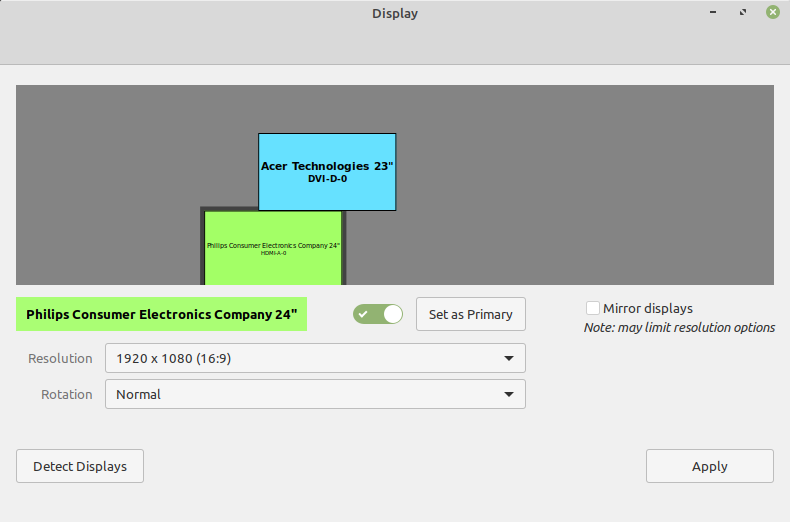Open the Resolution dropdown
This screenshot has width=790, height=522.
pos(314,358)
